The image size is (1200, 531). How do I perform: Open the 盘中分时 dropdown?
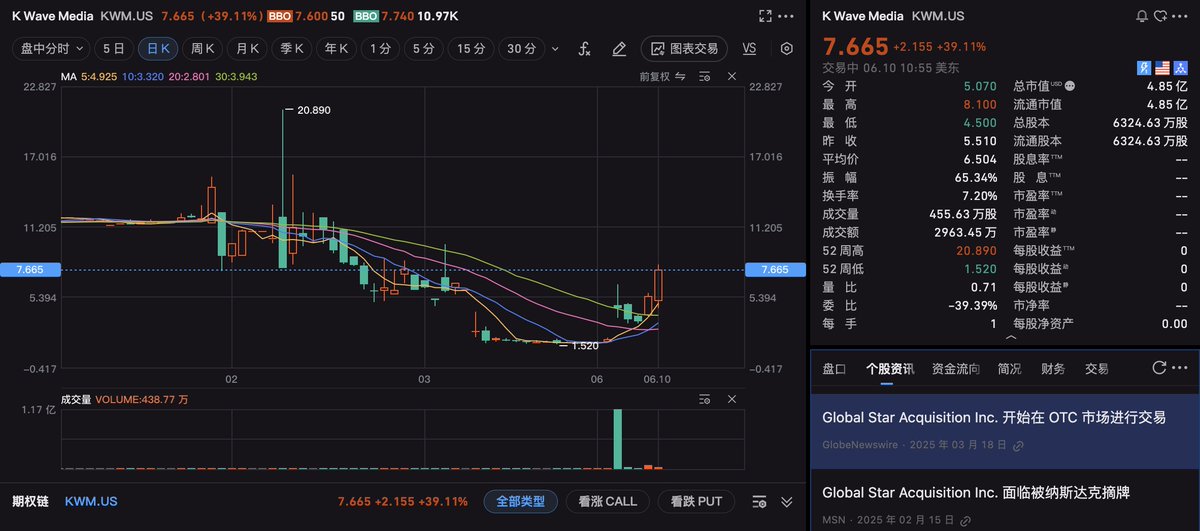(50, 48)
